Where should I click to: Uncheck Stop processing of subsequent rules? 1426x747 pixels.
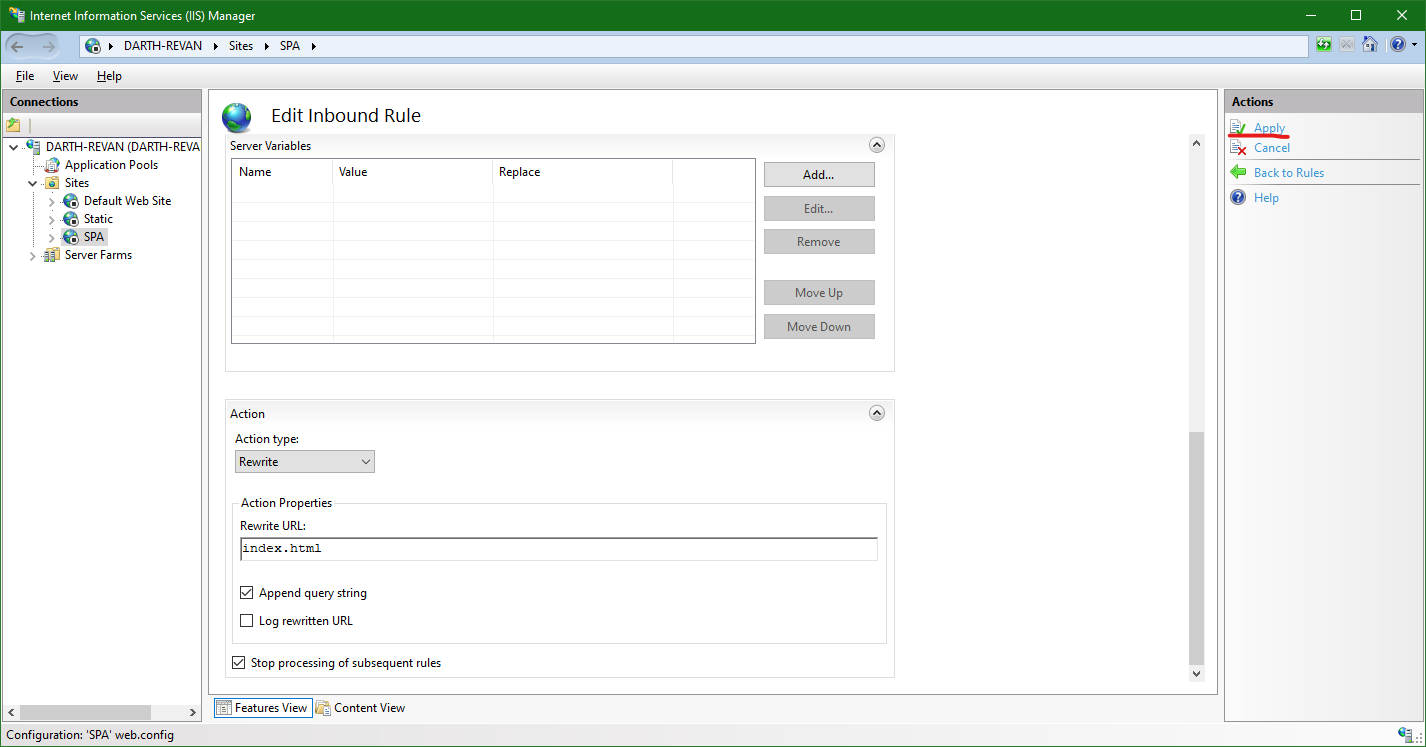[x=238, y=662]
